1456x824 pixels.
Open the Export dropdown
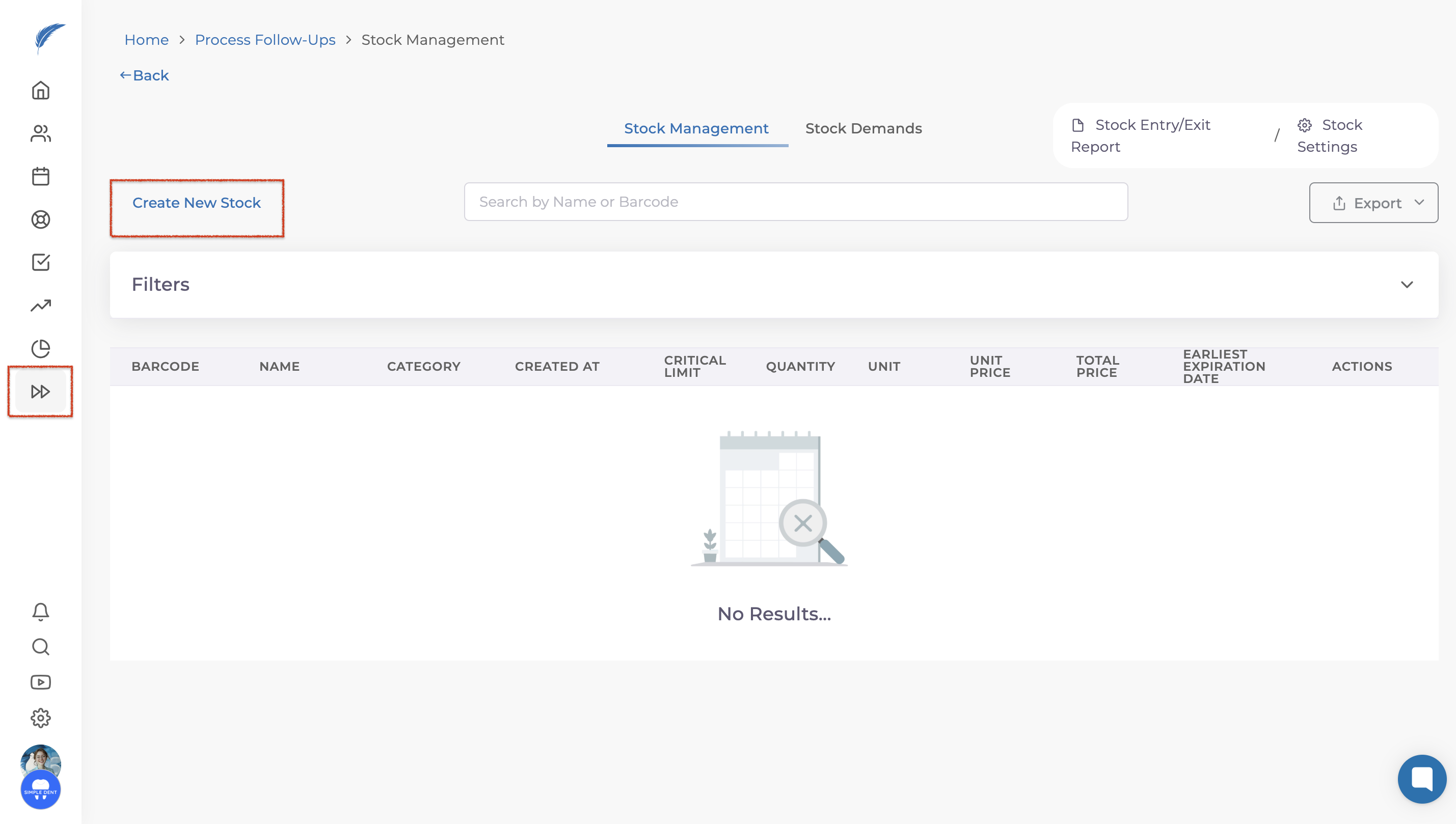pos(1373,203)
